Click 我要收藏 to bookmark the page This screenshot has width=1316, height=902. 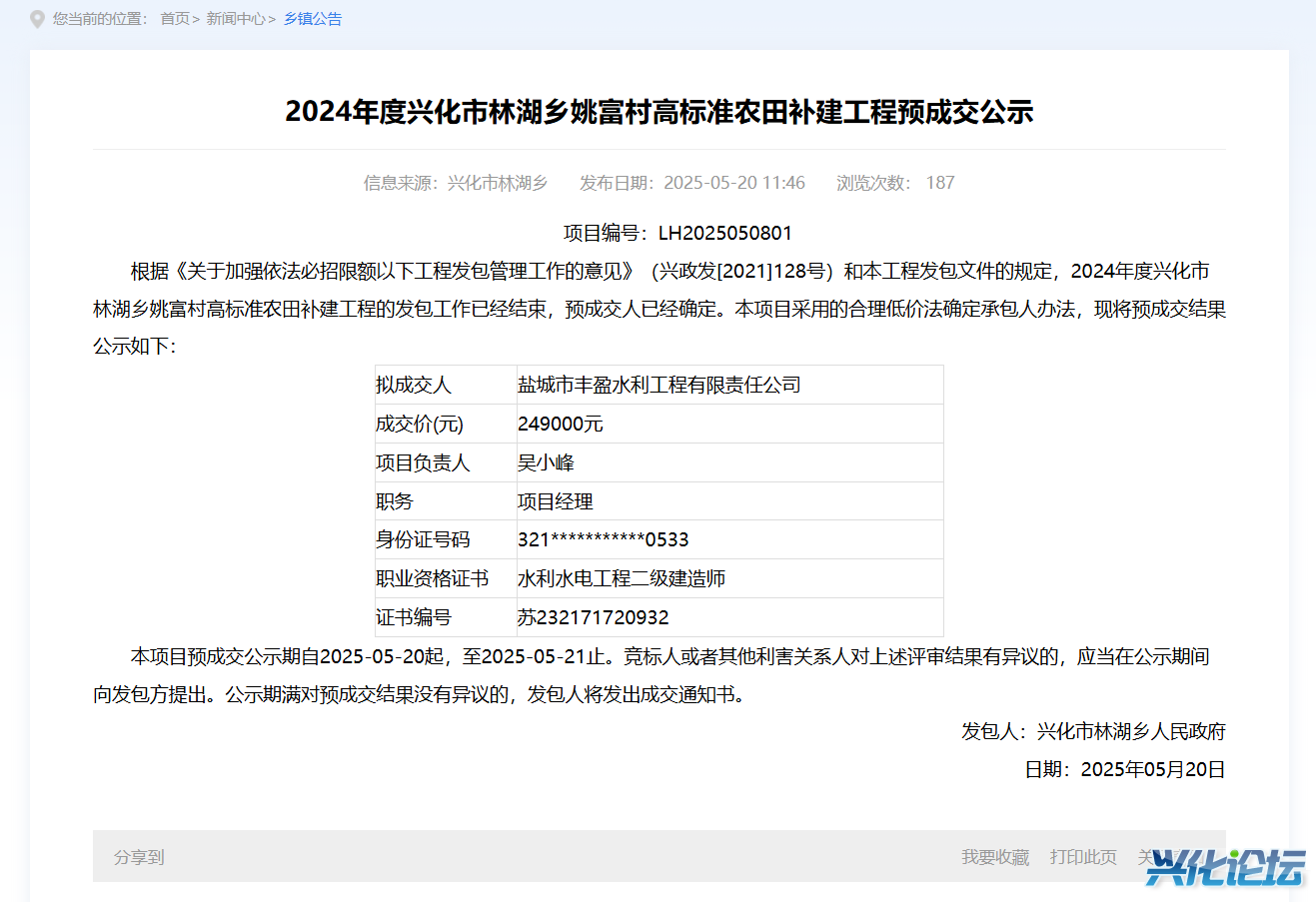click(x=994, y=857)
